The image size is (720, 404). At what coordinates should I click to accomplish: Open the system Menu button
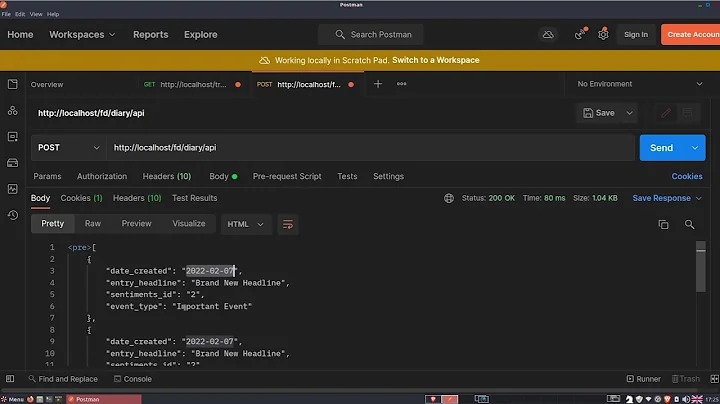pyautogui.click(x=12, y=399)
